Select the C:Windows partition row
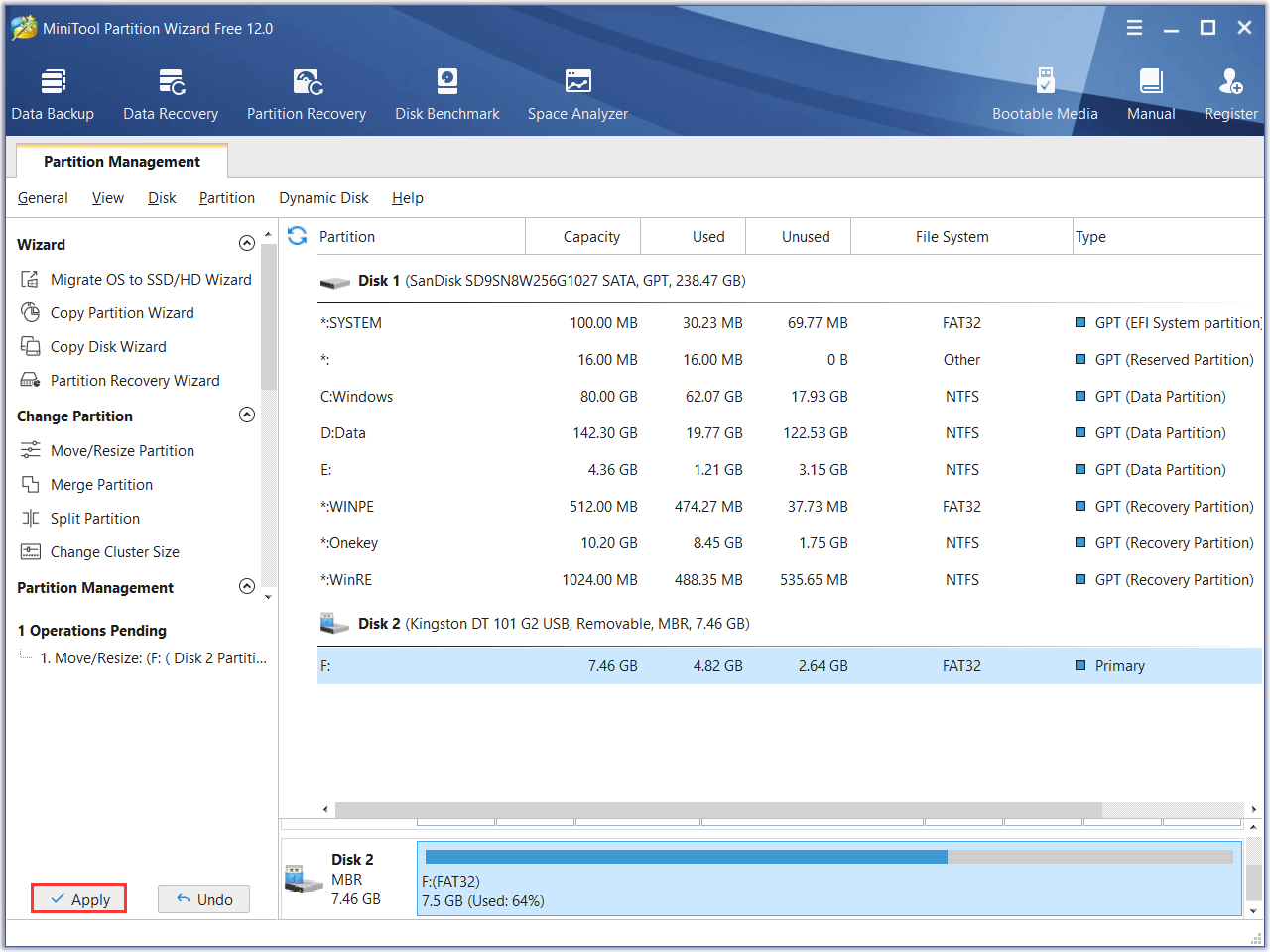 click(x=790, y=397)
